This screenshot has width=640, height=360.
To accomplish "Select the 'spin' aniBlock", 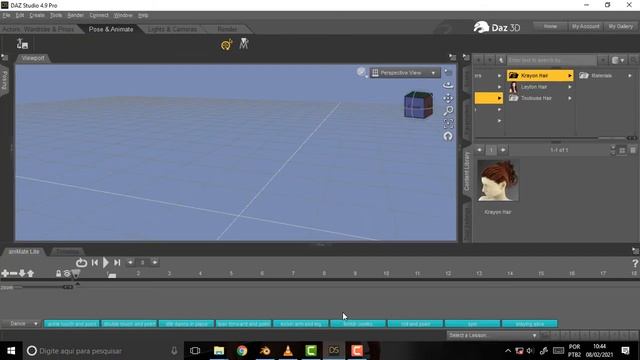I will (x=472, y=324).
